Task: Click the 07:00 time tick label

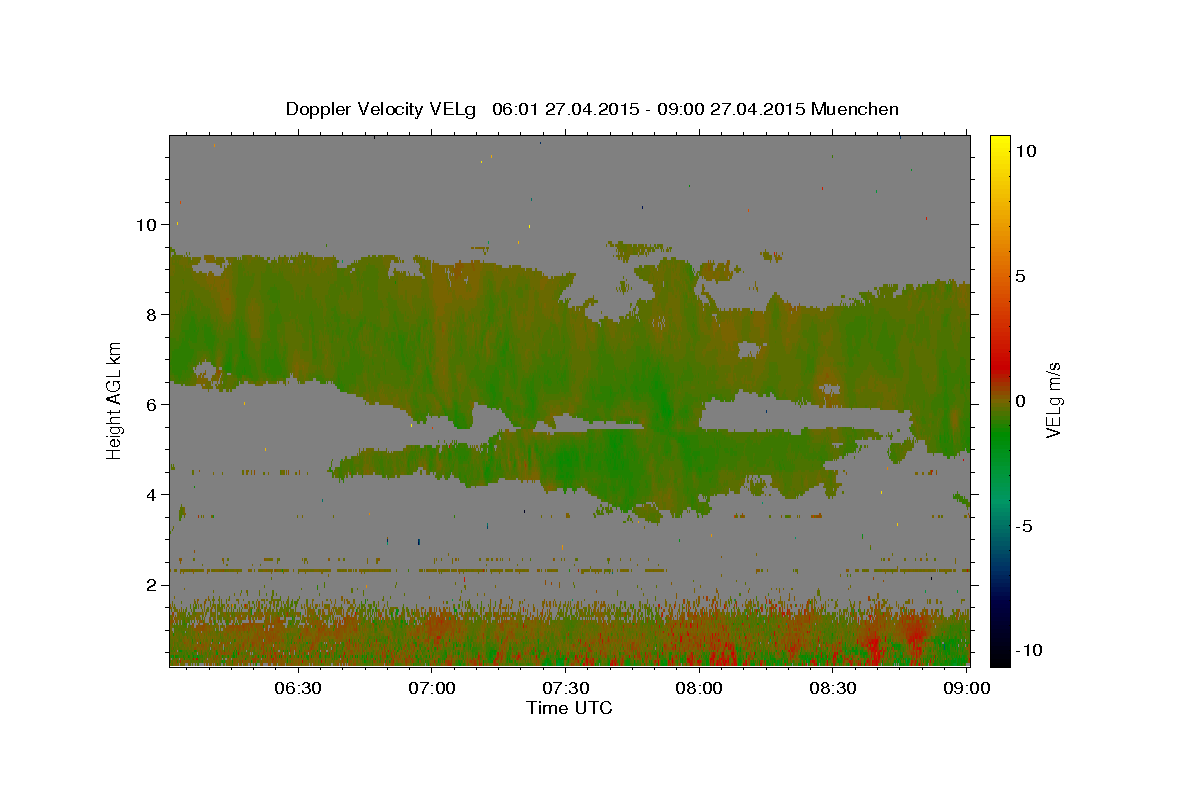Action: tap(432, 688)
